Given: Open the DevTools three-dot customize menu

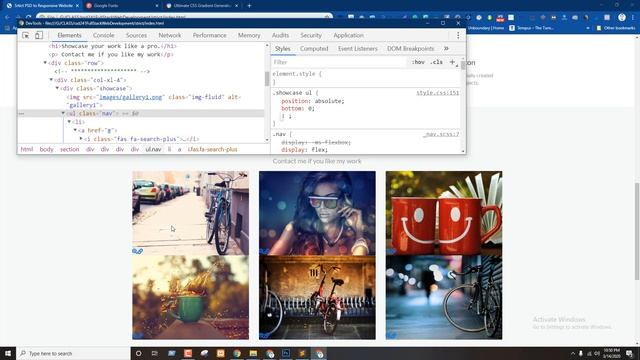Looking at the screenshot, I should [458, 36].
